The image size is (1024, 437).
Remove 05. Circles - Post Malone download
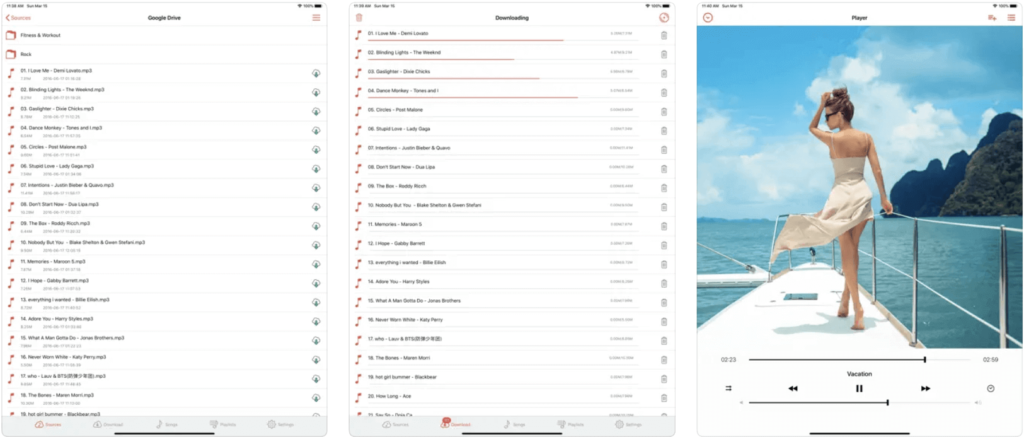[x=664, y=112]
